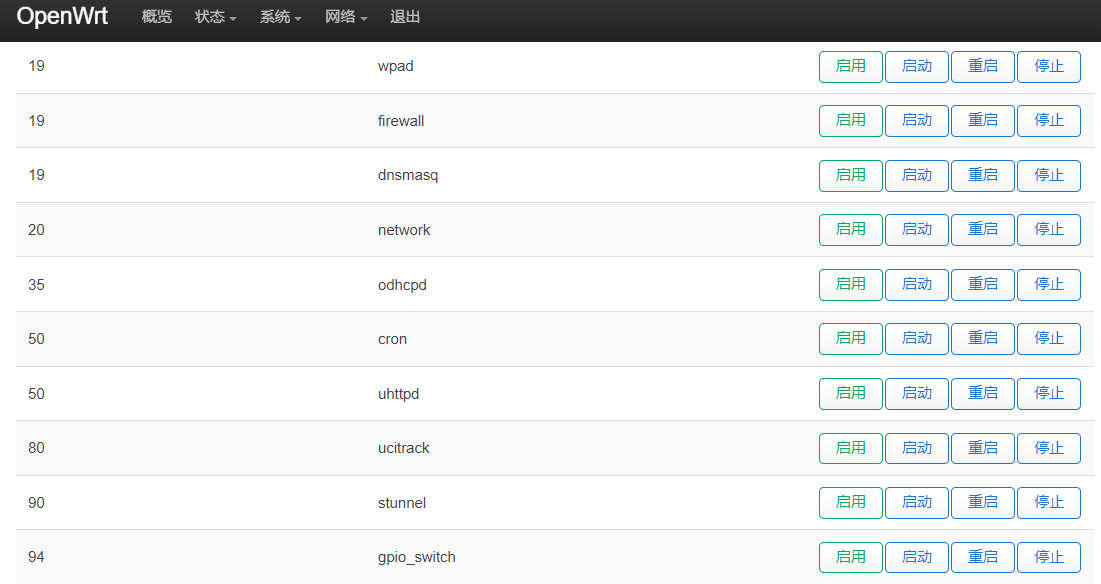The width and height of the screenshot is (1101, 584).
Task: Toggle 启用 for network service
Action: [850, 230]
